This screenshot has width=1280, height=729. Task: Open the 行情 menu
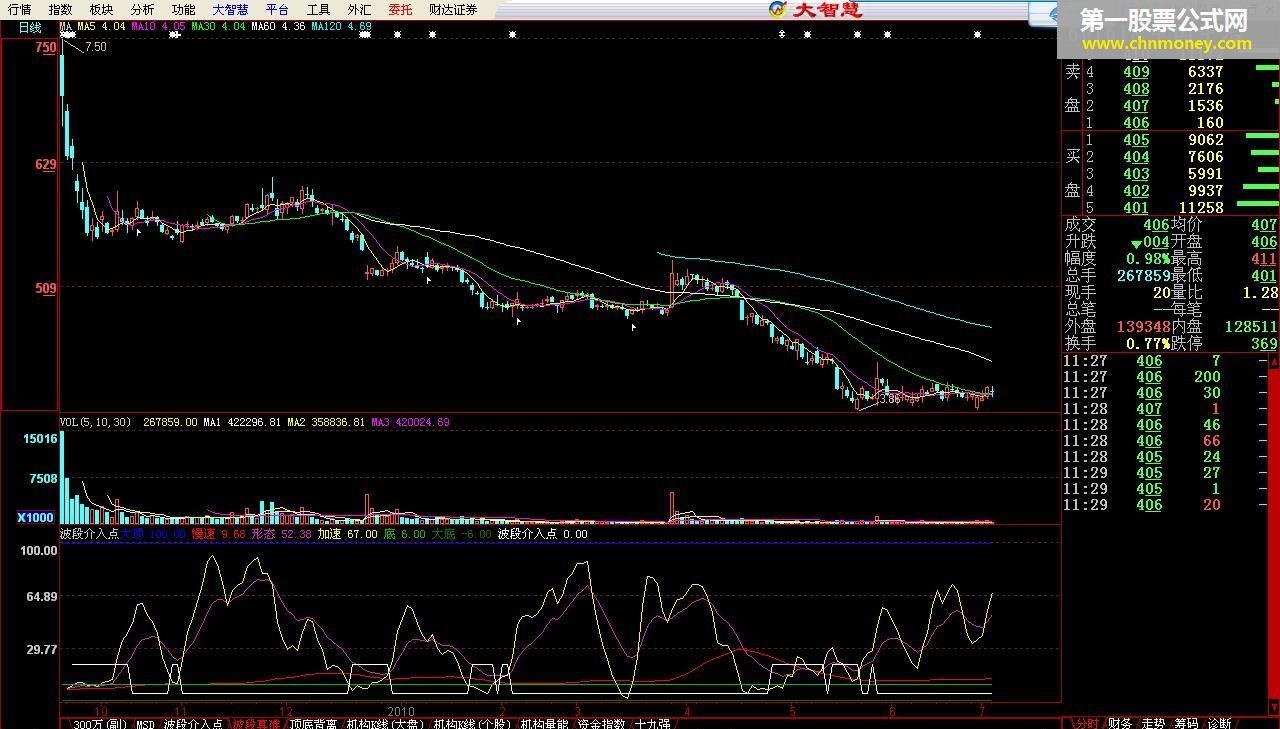19,9
